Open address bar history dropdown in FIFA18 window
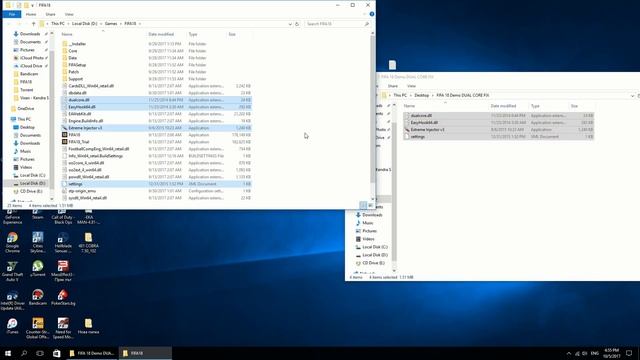This screenshot has width=640, height=360. coord(290,24)
